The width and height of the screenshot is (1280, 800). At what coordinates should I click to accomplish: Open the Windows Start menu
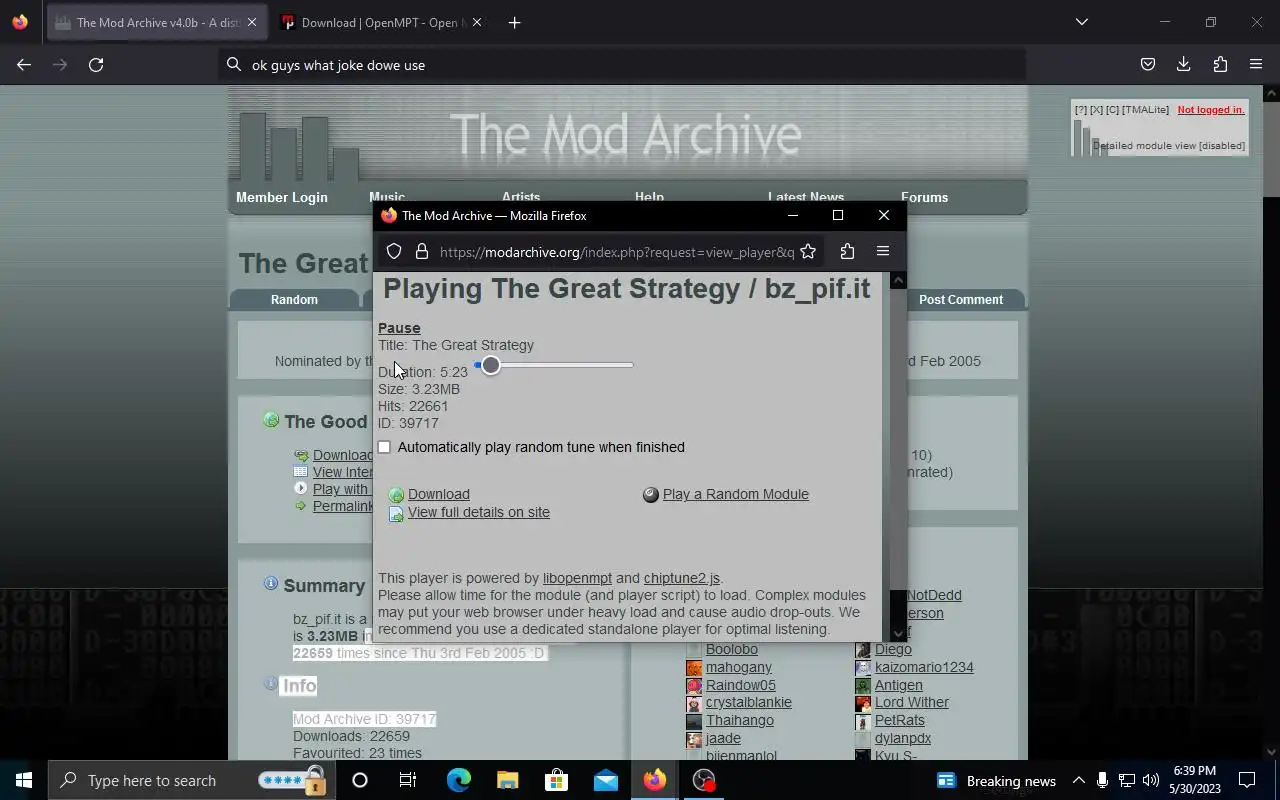tap(24, 780)
